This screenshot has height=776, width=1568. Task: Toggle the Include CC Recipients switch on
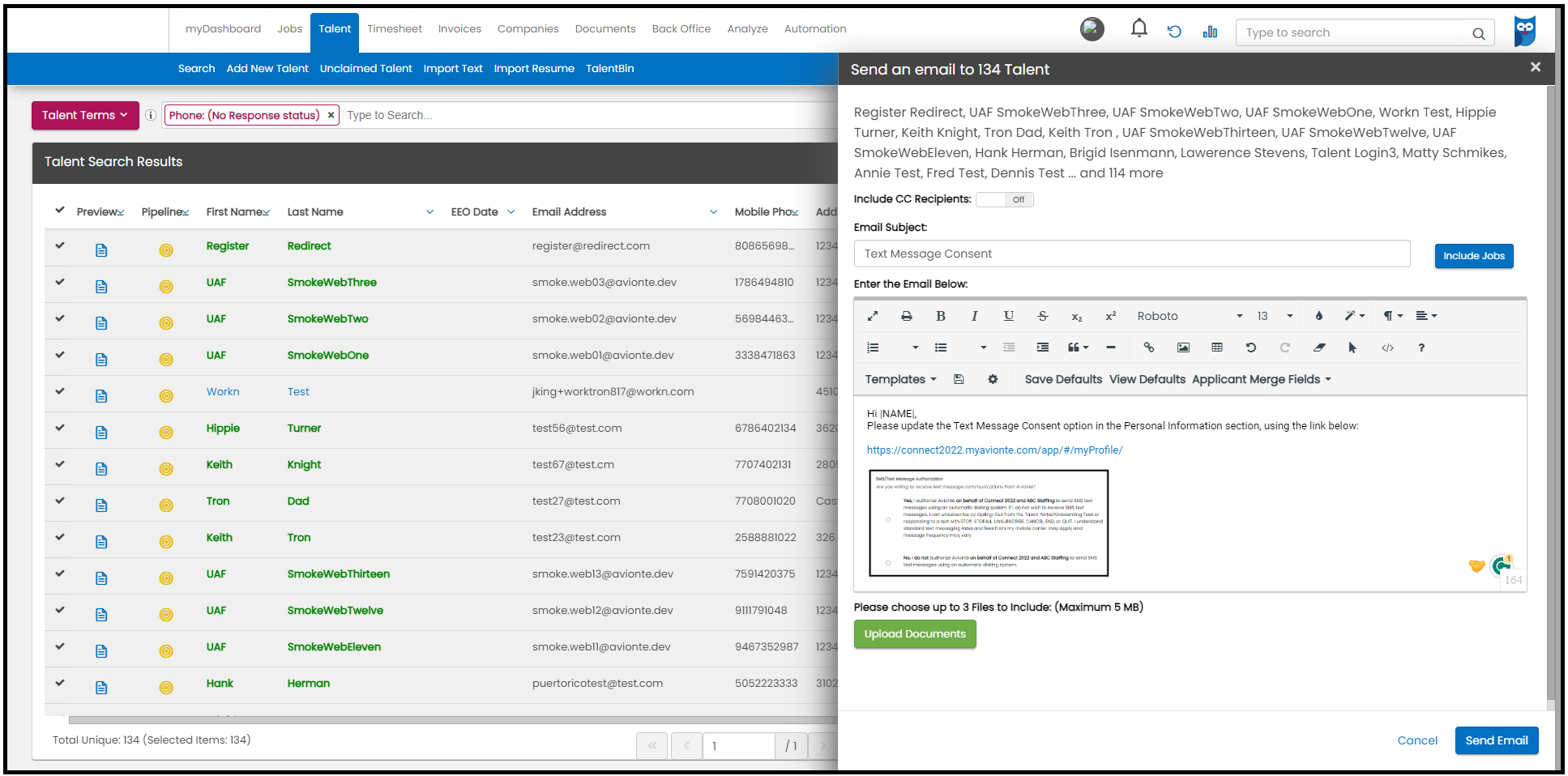[1004, 199]
